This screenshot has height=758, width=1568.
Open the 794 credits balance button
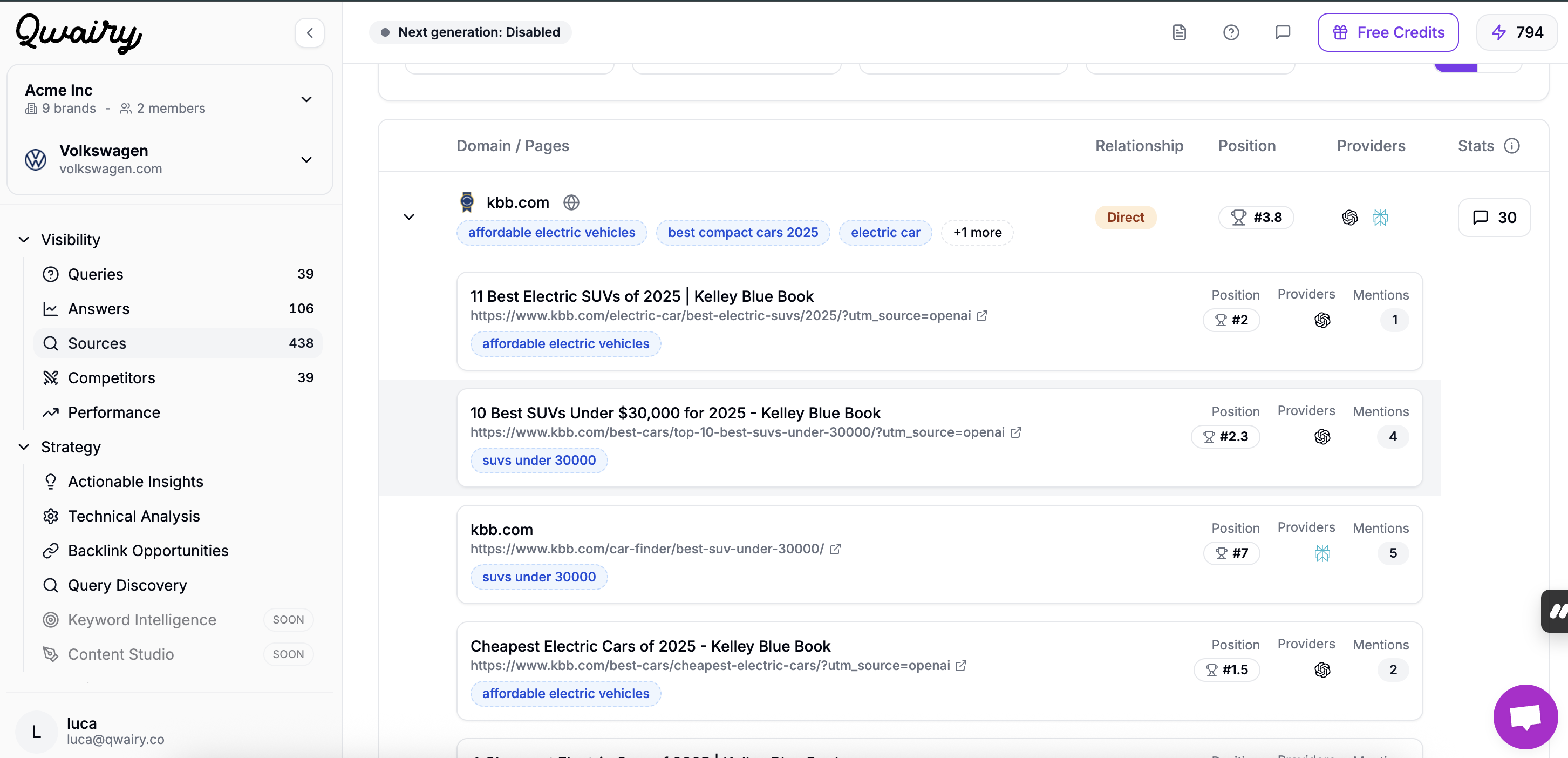(1517, 32)
